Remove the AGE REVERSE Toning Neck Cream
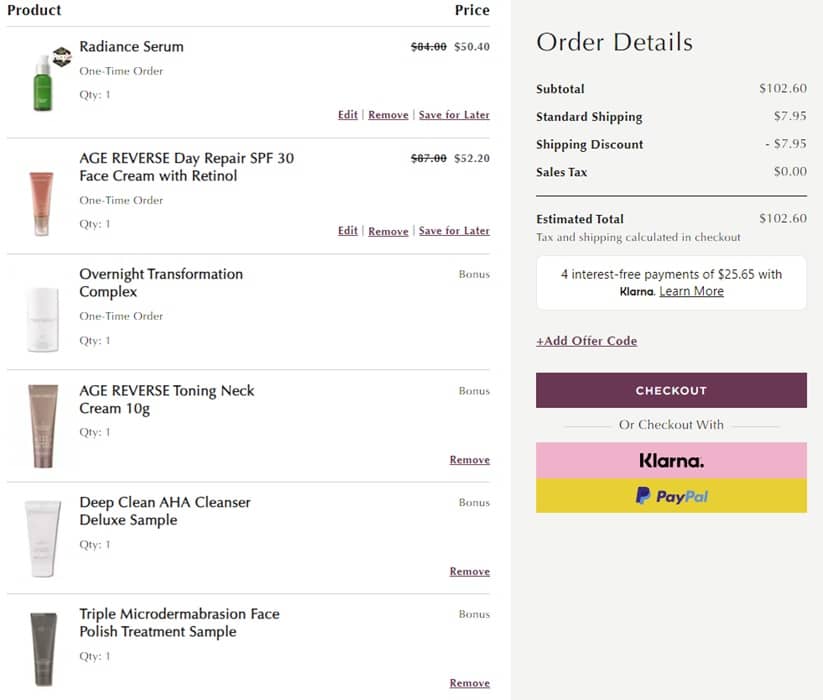823x700 pixels. point(469,460)
